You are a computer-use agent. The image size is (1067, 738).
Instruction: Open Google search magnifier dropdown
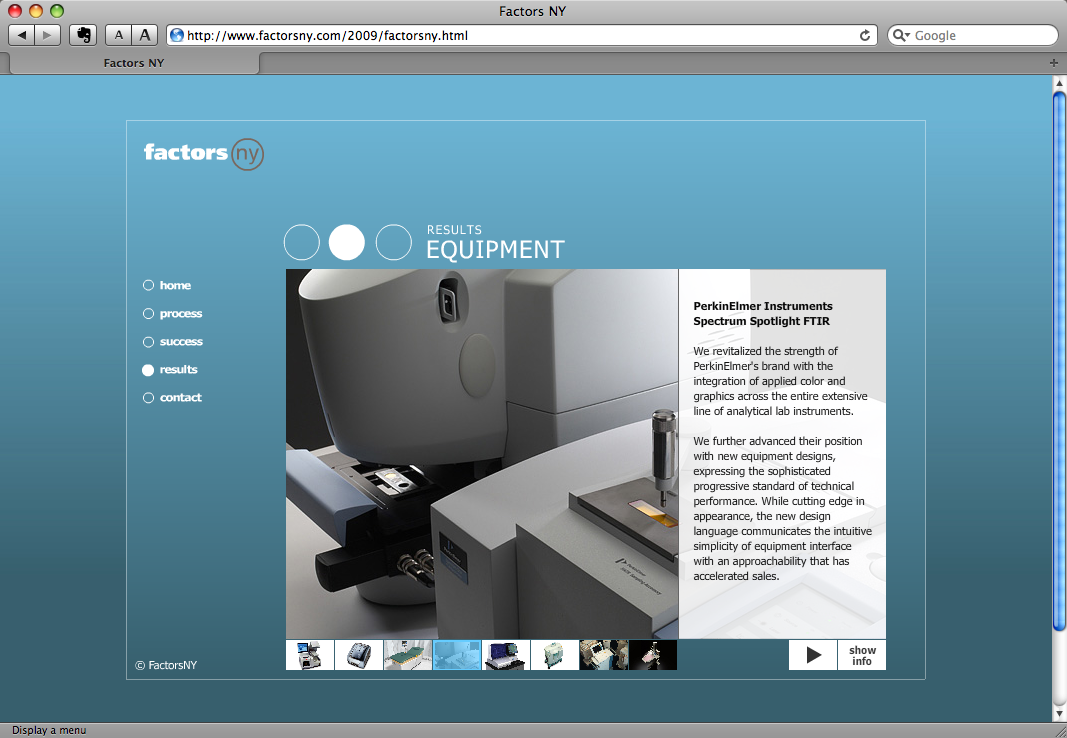click(x=901, y=35)
